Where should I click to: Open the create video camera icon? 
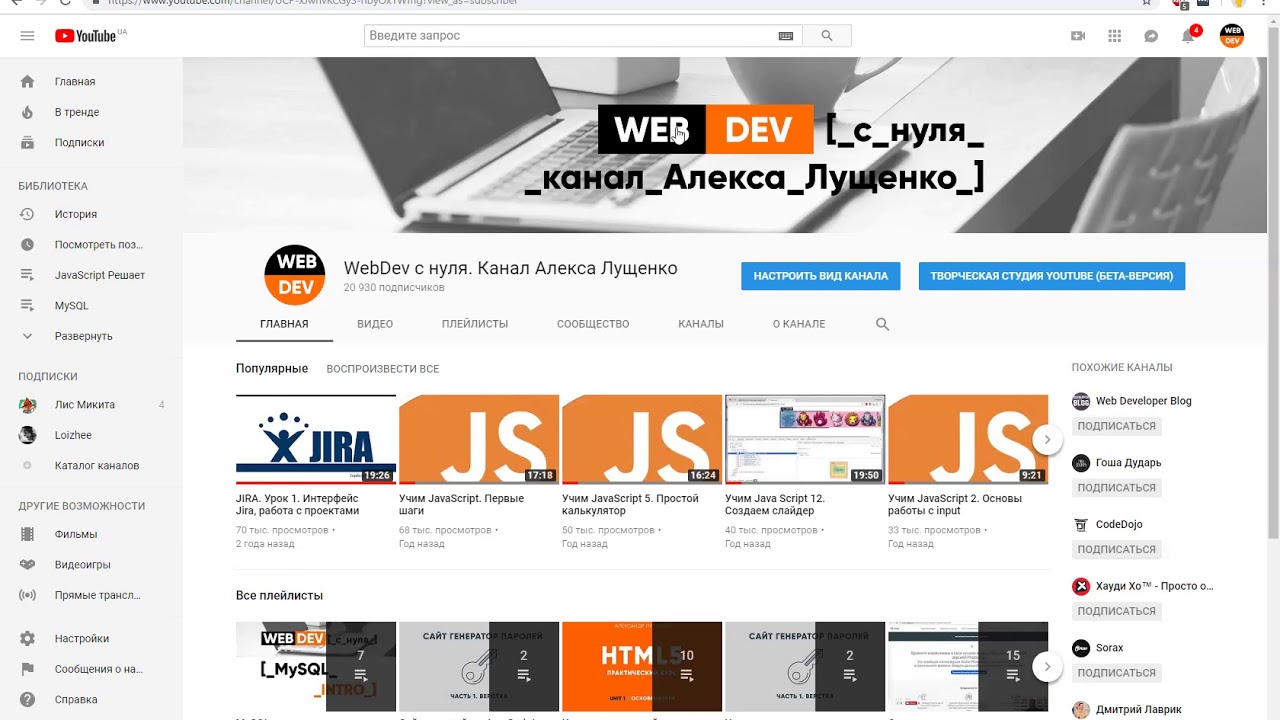1078,36
